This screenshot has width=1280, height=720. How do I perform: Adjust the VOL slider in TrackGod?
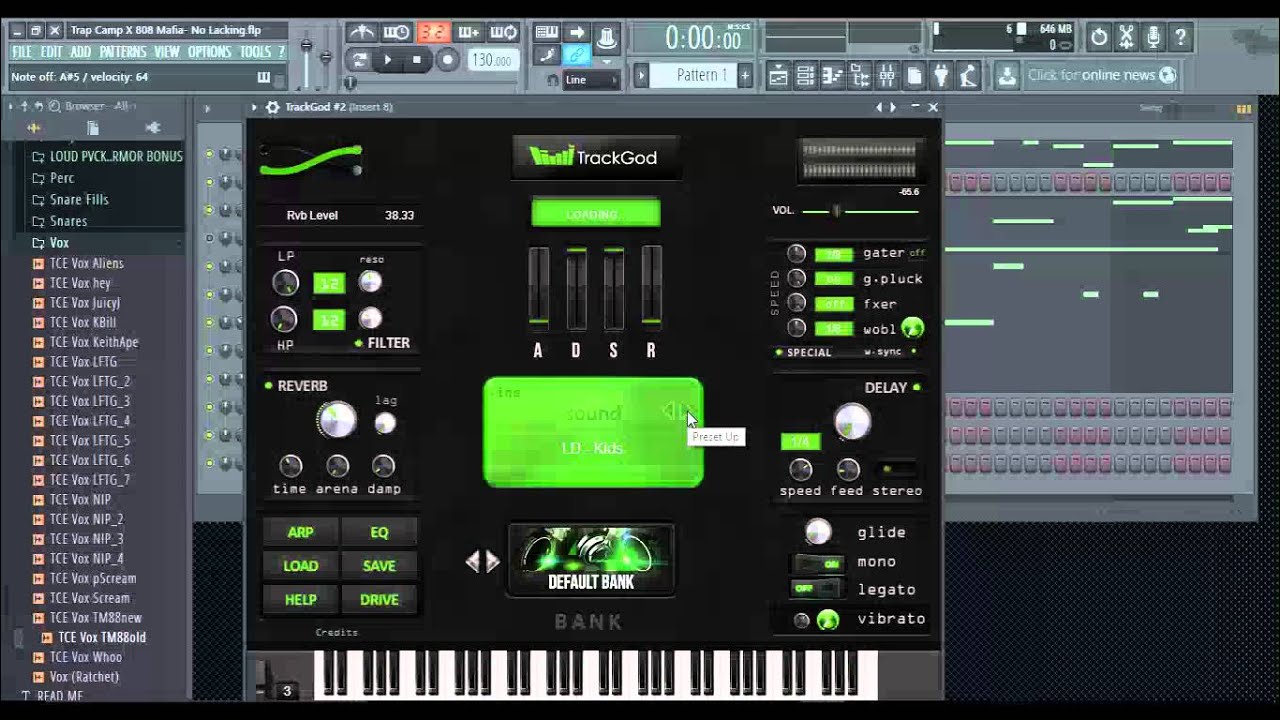coord(835,210)
